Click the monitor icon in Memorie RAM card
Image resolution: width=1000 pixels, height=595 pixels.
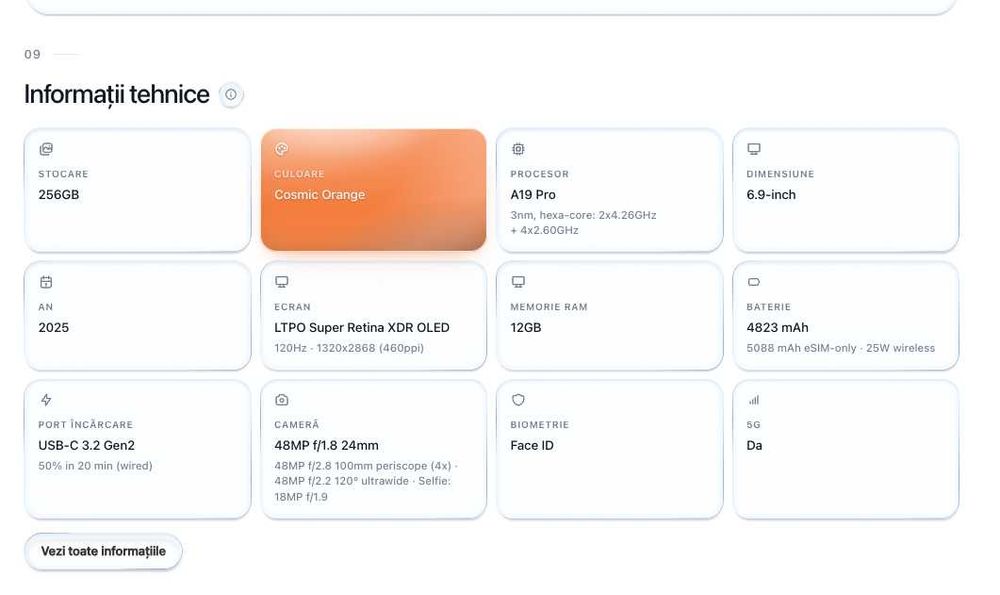coord(518,282)
